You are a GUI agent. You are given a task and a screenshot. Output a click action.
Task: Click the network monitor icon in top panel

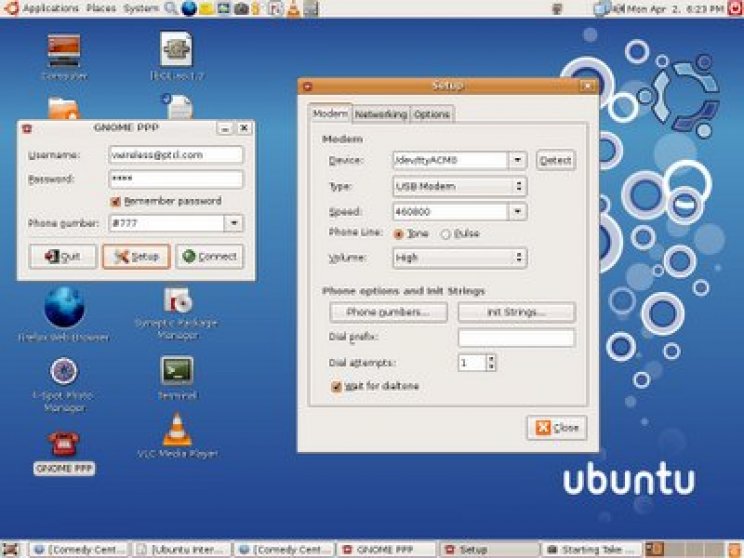click(601, 9)
